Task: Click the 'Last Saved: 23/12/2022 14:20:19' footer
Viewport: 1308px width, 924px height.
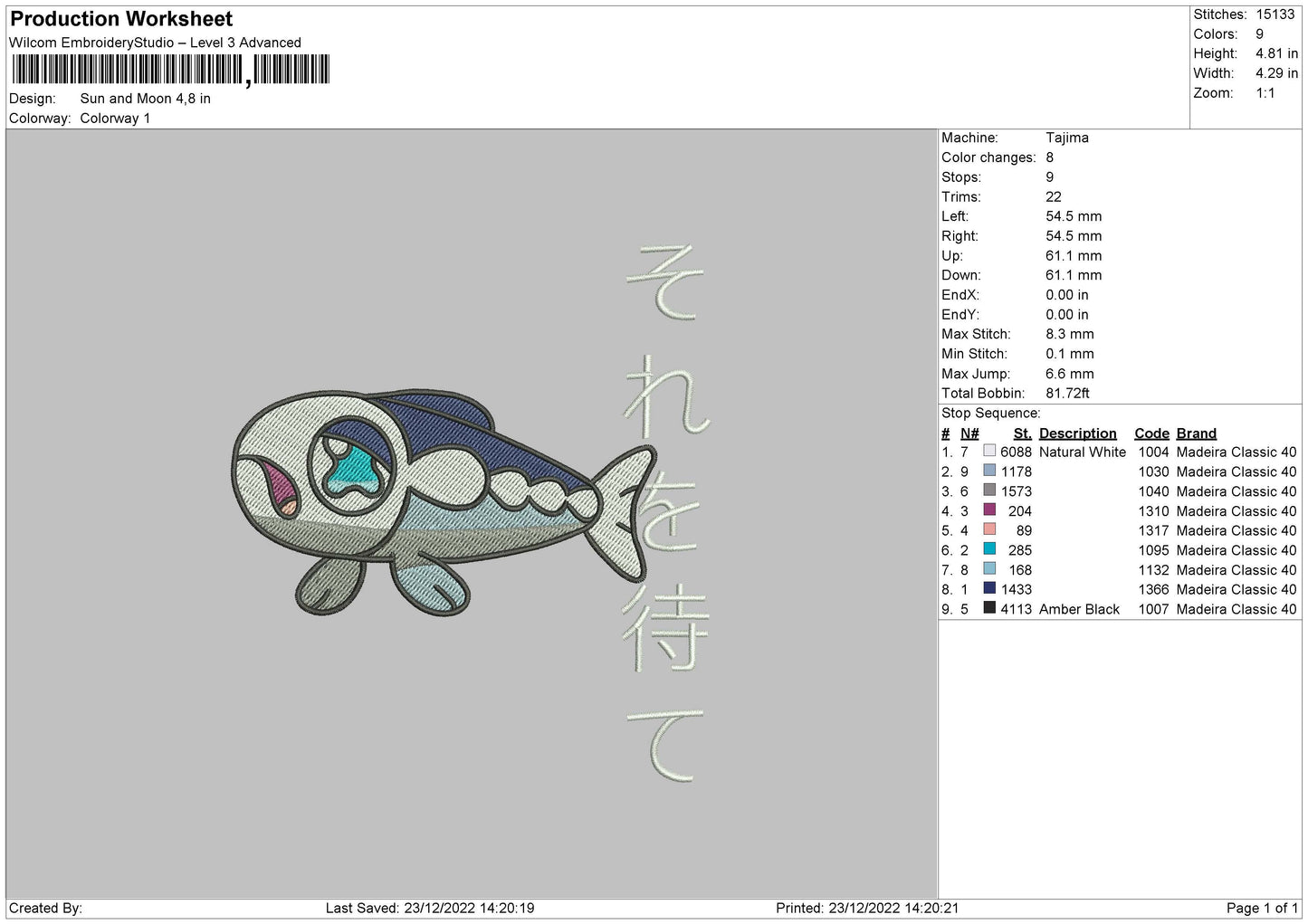Action: (430, 908)
